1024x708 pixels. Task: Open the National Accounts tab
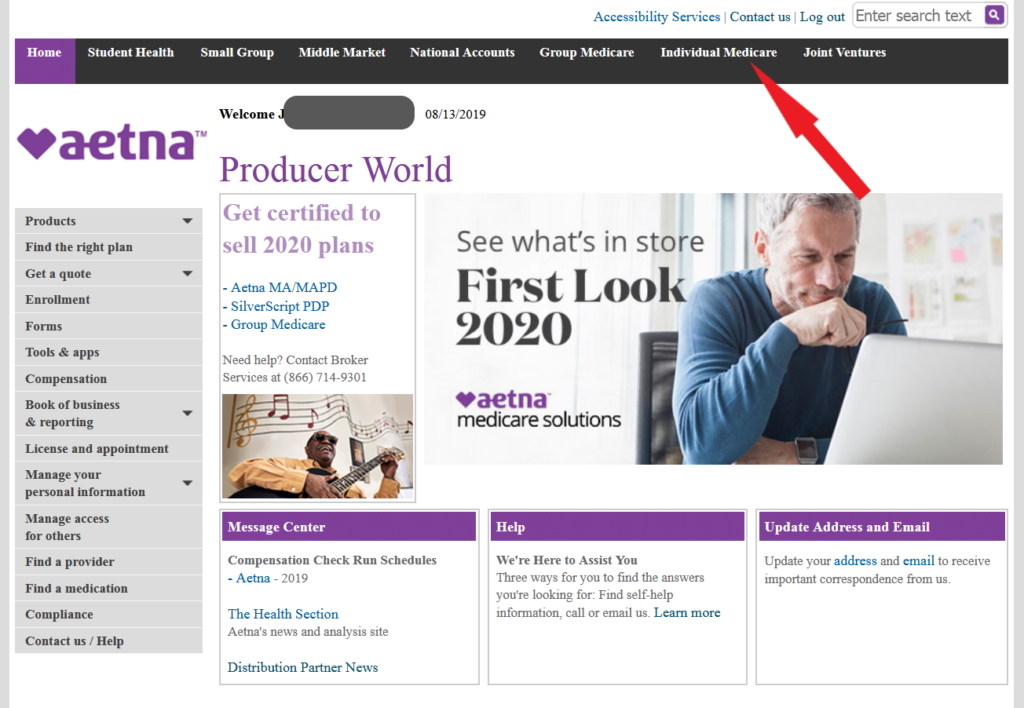pos(462,53)
